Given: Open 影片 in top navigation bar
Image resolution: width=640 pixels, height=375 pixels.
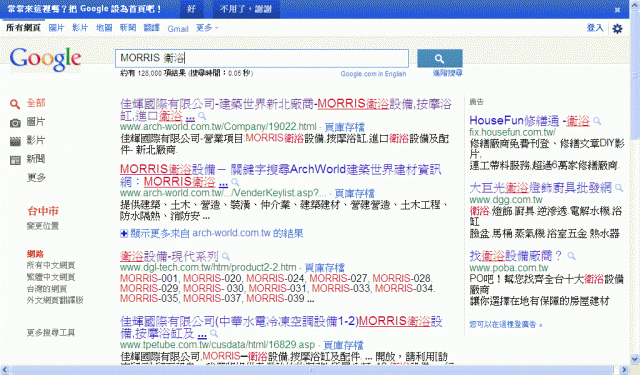Looking at the screenshot, I should (80, 28).
